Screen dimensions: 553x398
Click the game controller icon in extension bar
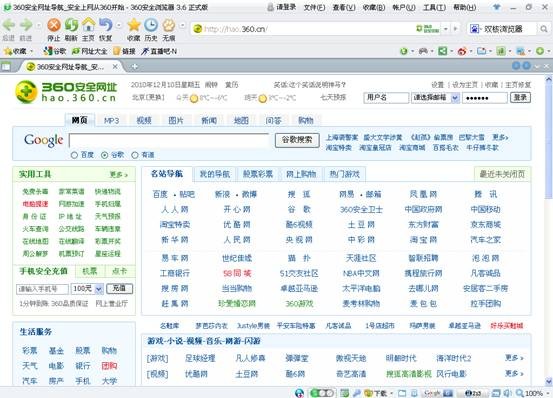tap(423, 51)
